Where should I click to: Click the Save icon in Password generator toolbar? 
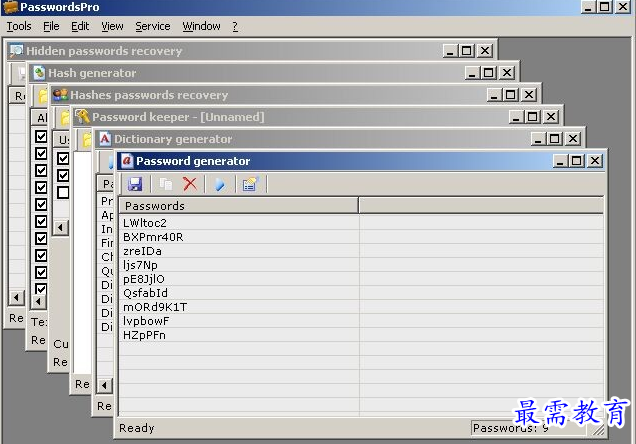tap(135, 184)
